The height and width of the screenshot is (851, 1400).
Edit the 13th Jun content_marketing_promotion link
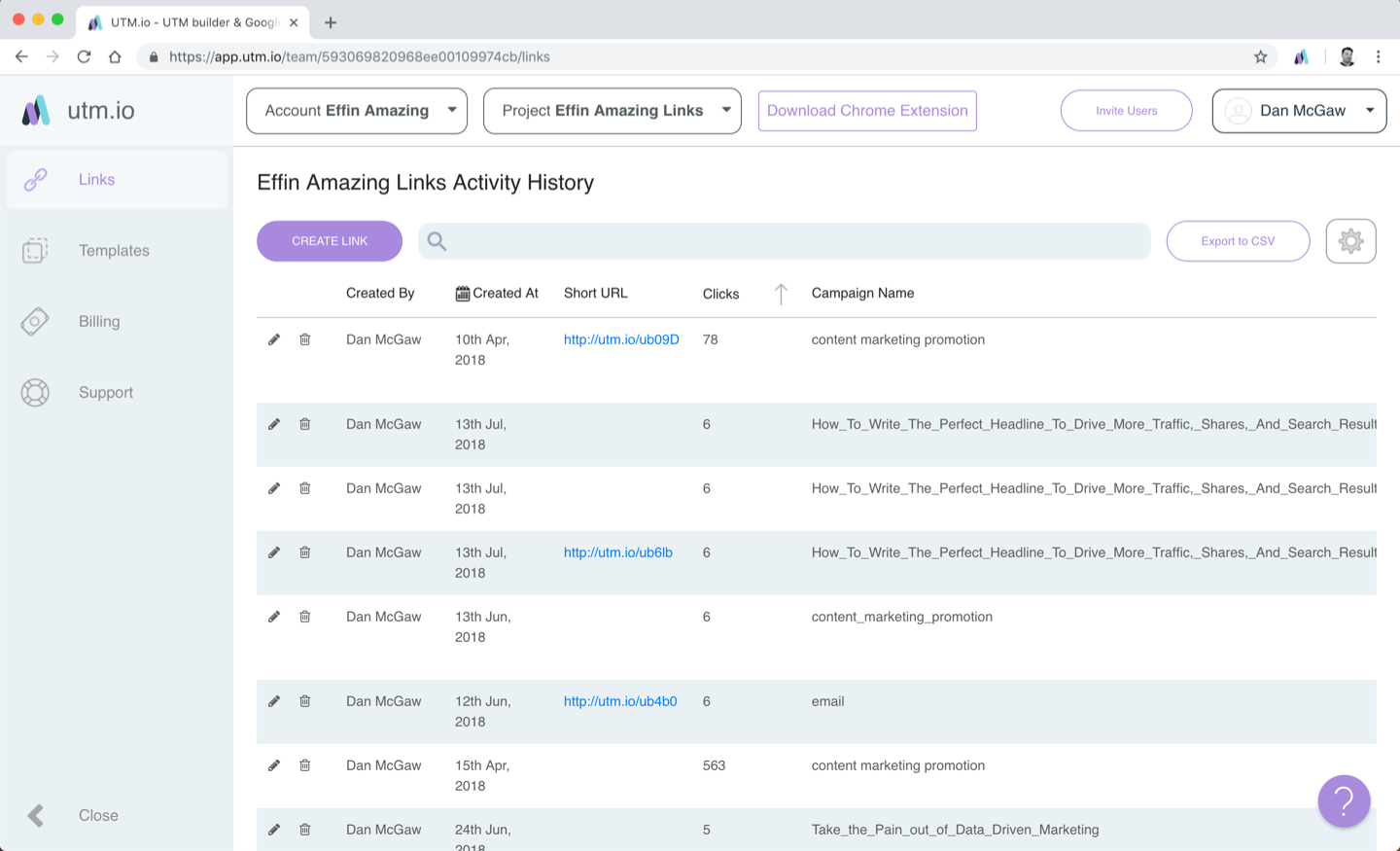pyautogui.click(x=274, y=617)
